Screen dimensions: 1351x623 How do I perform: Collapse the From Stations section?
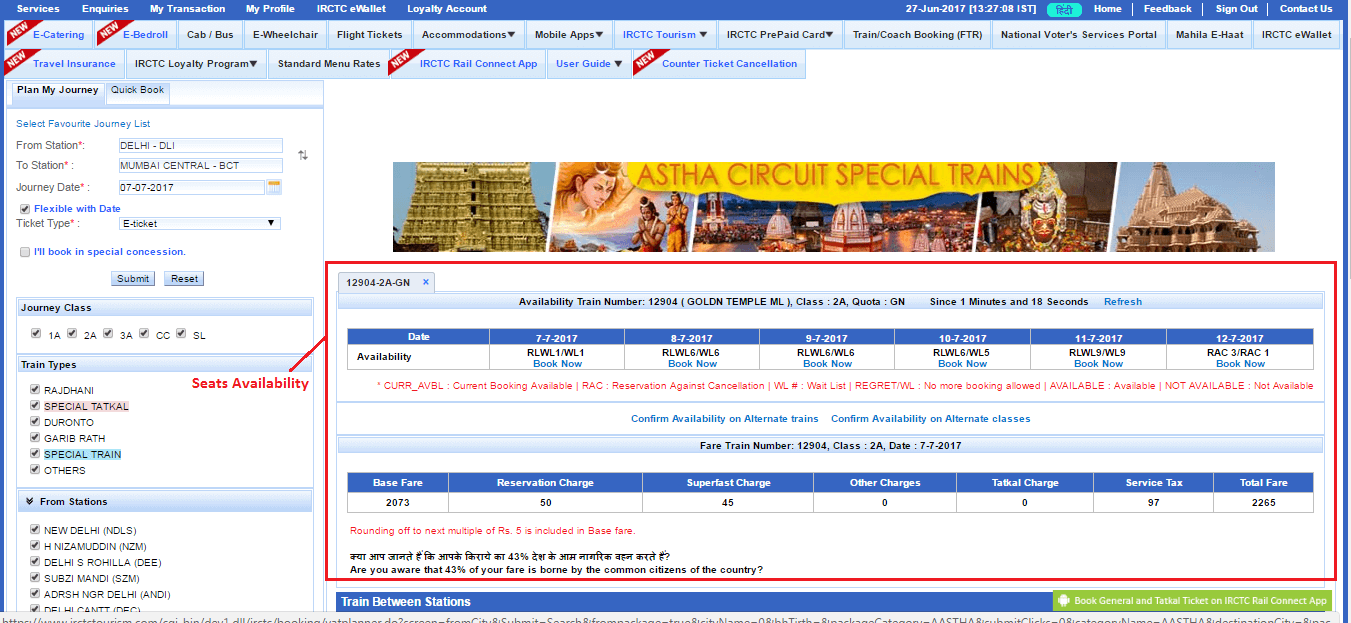tap(30, 501)
